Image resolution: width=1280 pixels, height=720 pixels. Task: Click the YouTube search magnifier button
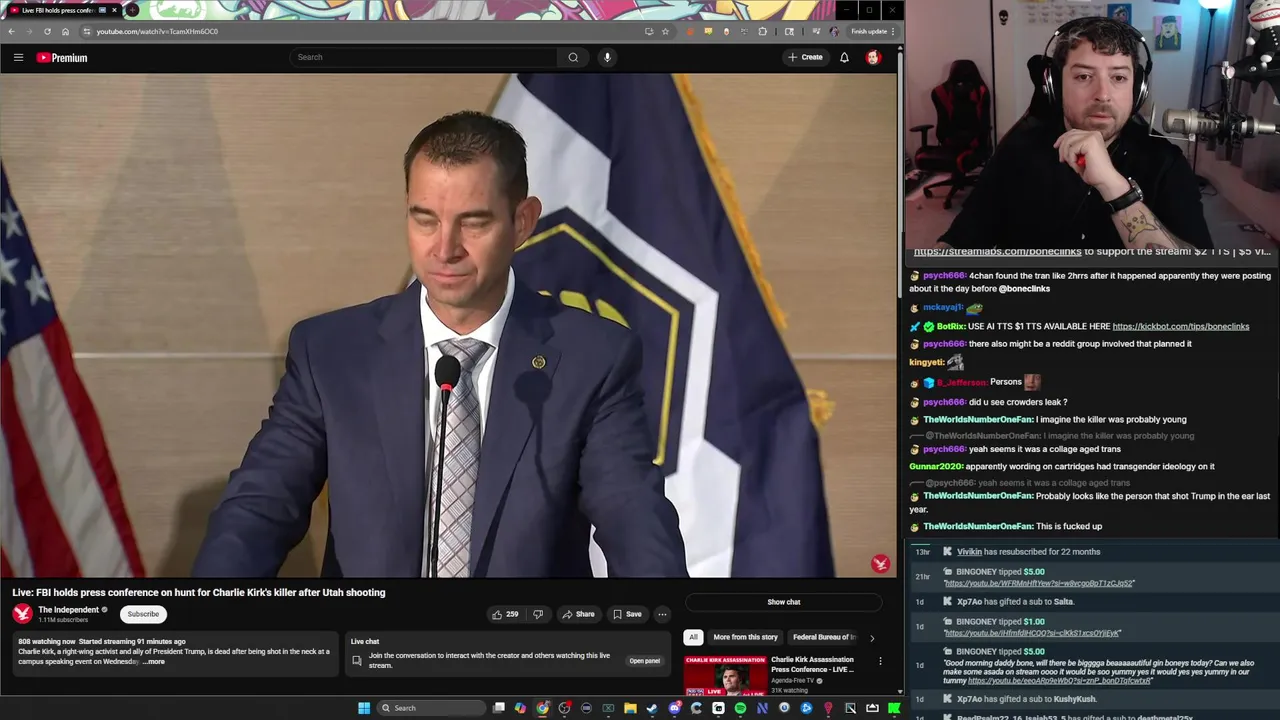(x=573, y=57)
